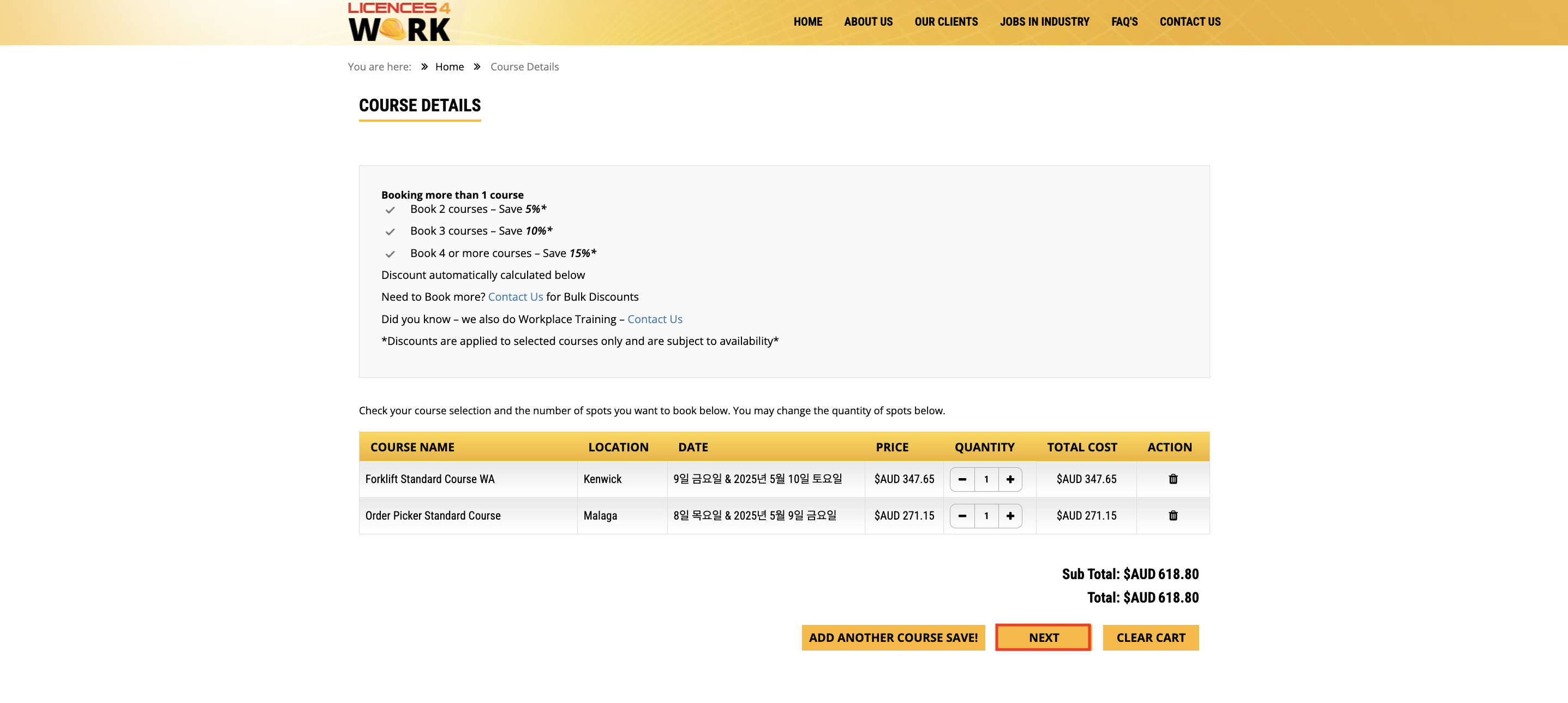This screenshot has height=703, width=1568.
Task: Click Contact Us for Bulk Discounts
Action: (x=515, y=297)
